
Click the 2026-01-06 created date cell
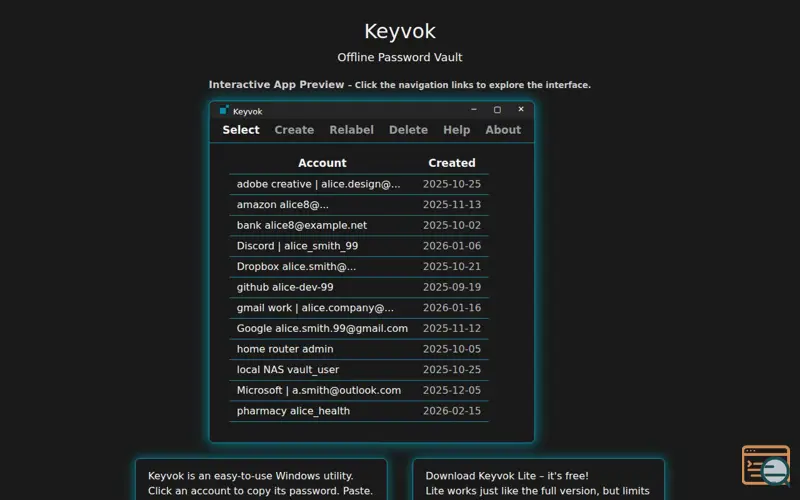[452, 246]
